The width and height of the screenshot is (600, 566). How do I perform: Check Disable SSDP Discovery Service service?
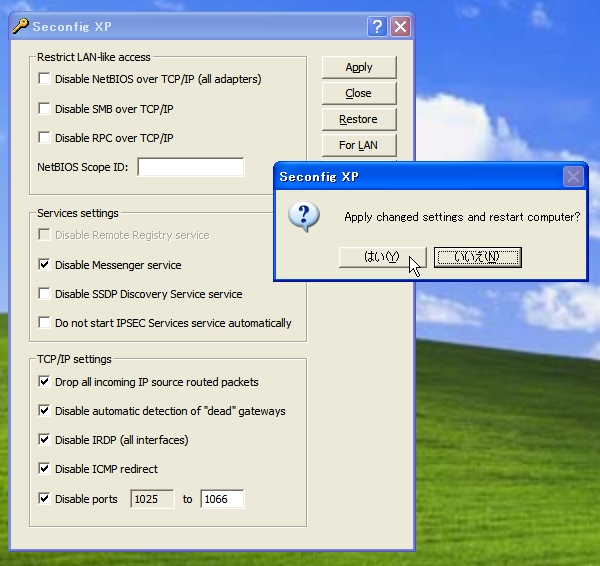pos(44,294)
